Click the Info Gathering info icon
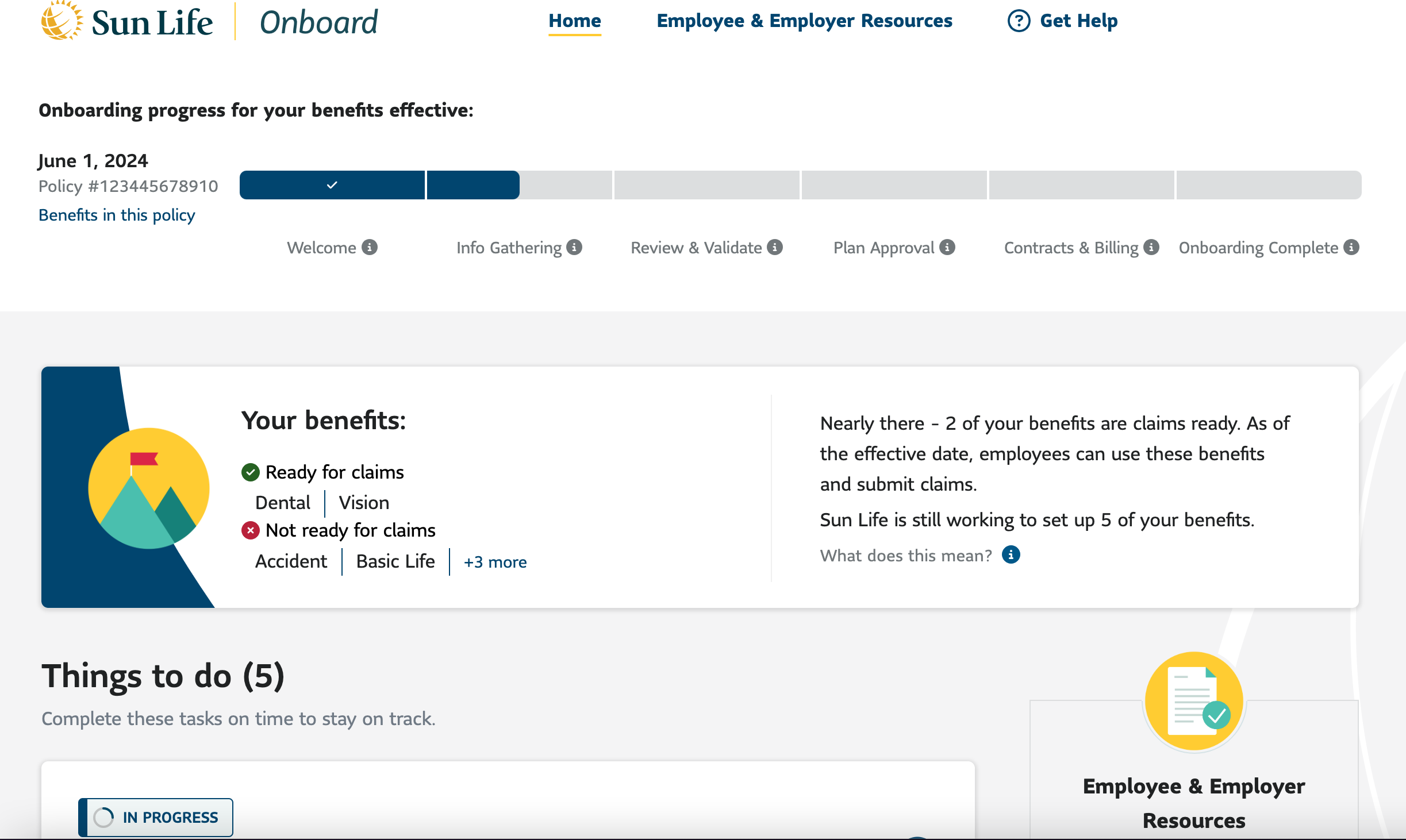This screenshot has height=840, width=1406. click(574, 248)
